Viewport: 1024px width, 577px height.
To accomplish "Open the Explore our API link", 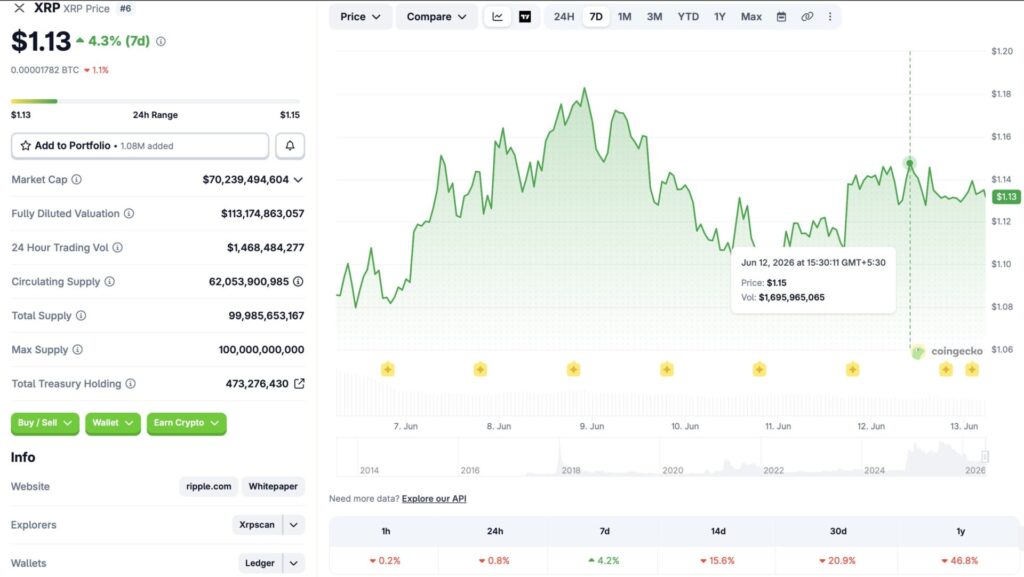I will [434, 499].
